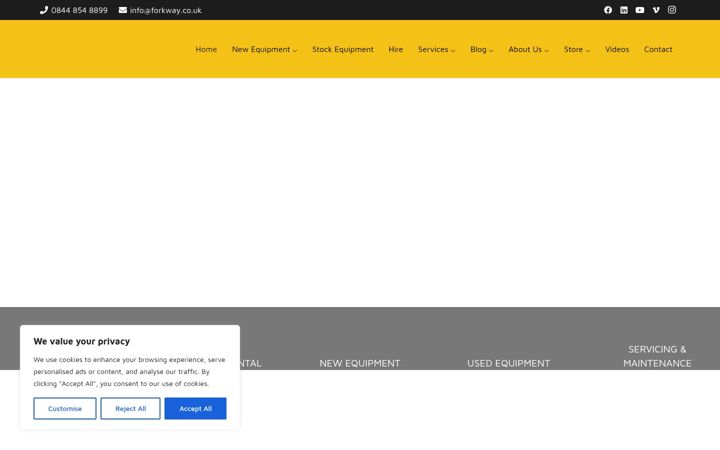Open the Facebook social icon
This screenshot has width=720, height=450.
608,10
